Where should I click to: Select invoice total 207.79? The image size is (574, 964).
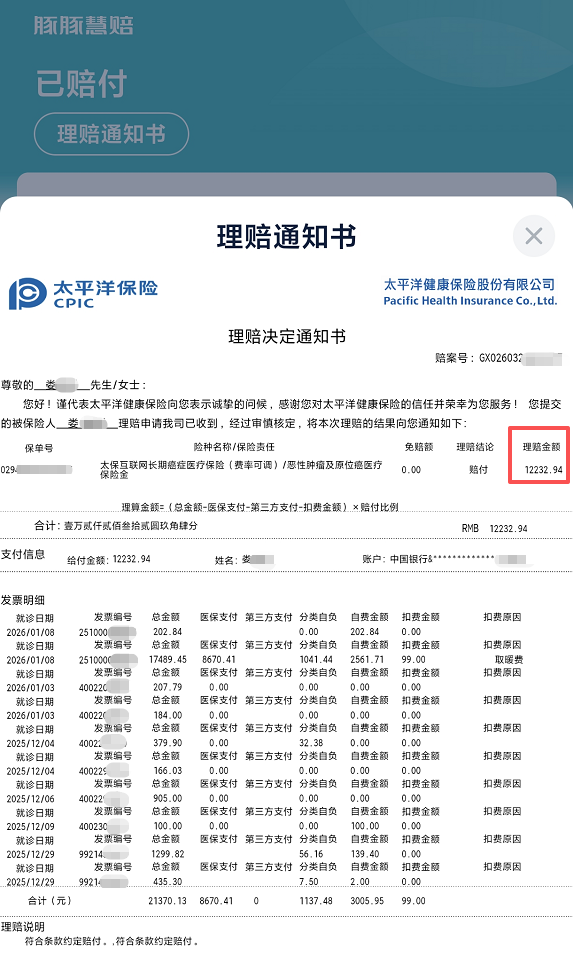167,687
